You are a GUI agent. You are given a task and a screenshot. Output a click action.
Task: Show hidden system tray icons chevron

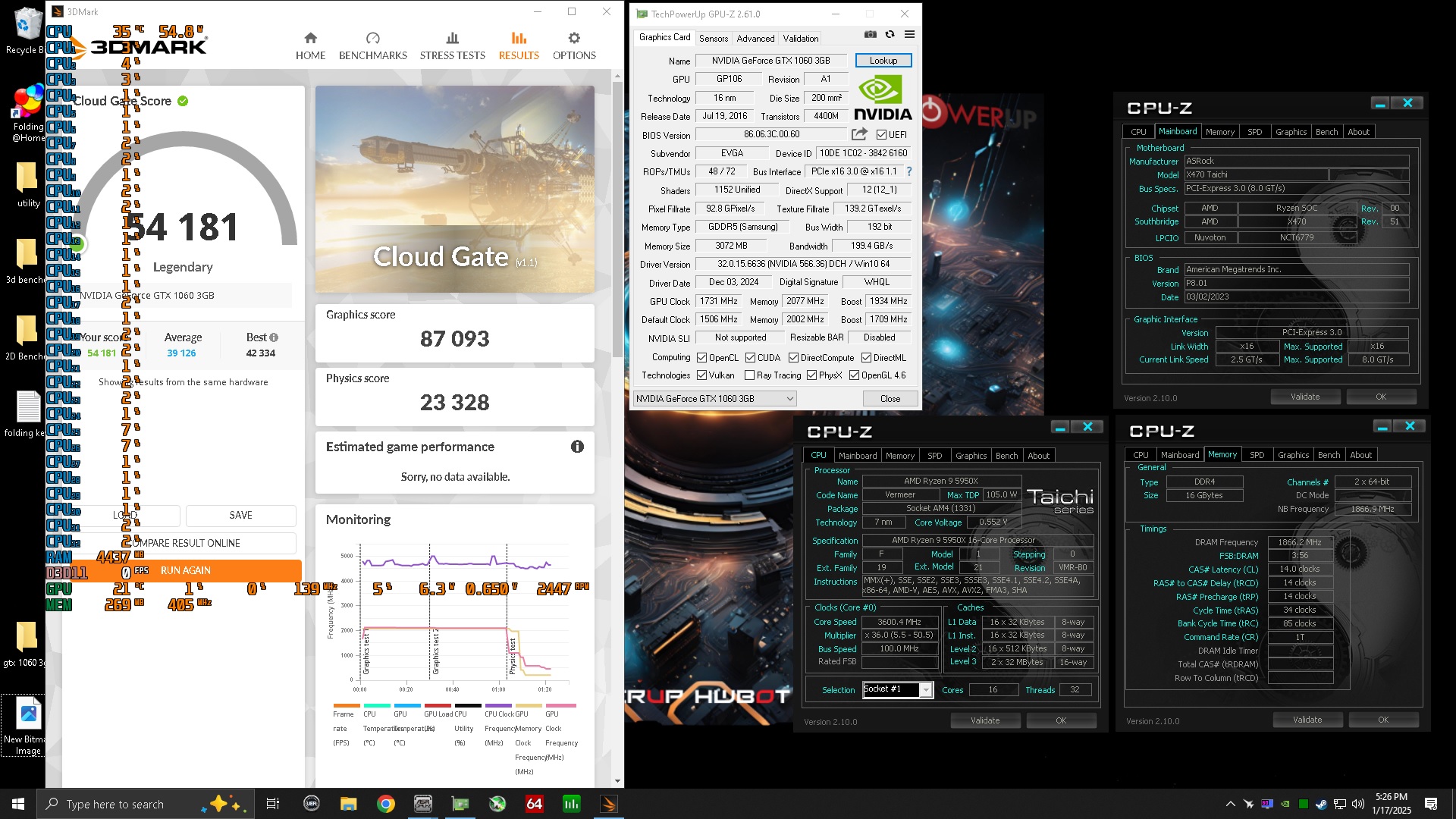[1230, 804]
